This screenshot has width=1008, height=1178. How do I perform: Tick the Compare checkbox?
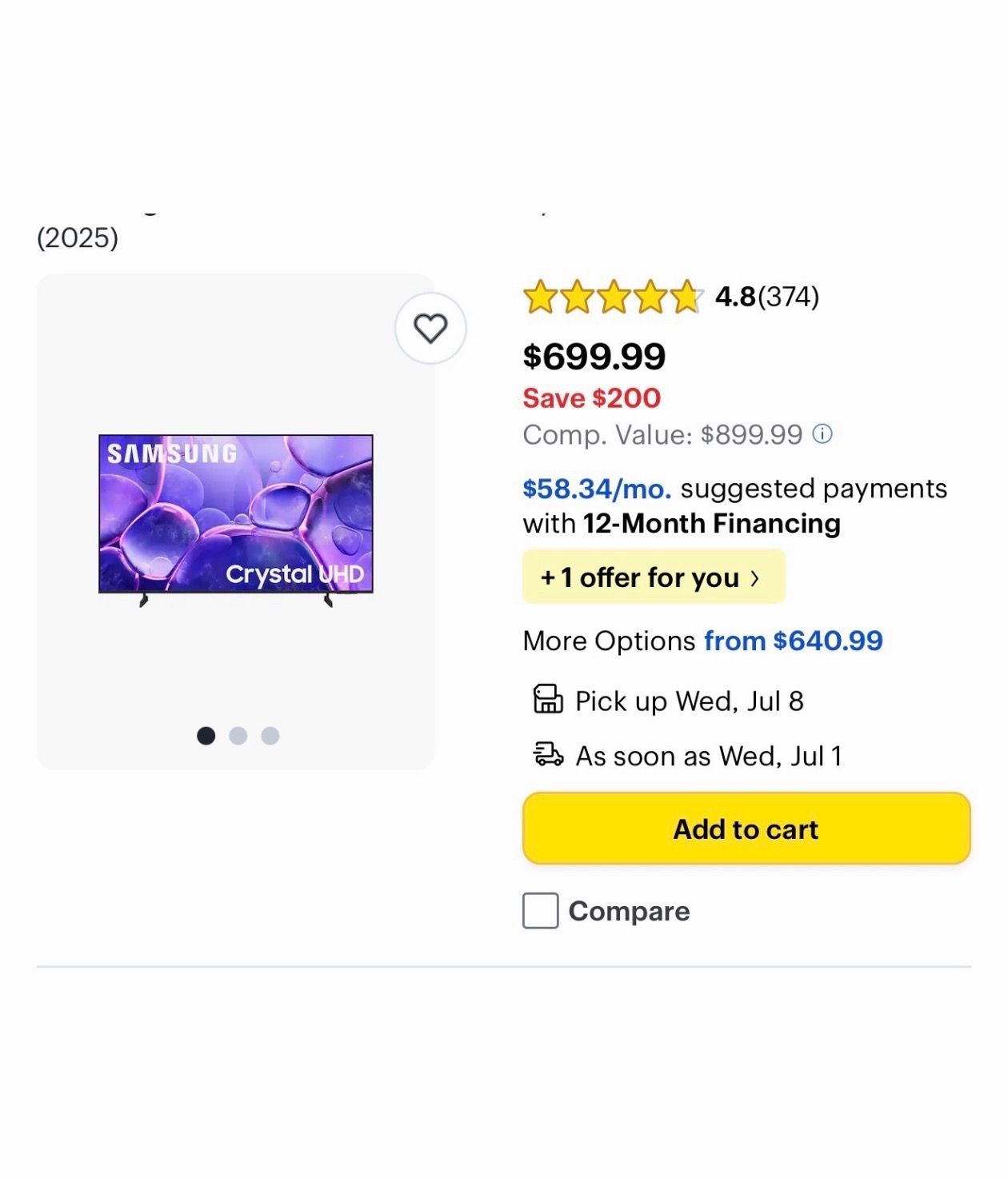[541, 911]
